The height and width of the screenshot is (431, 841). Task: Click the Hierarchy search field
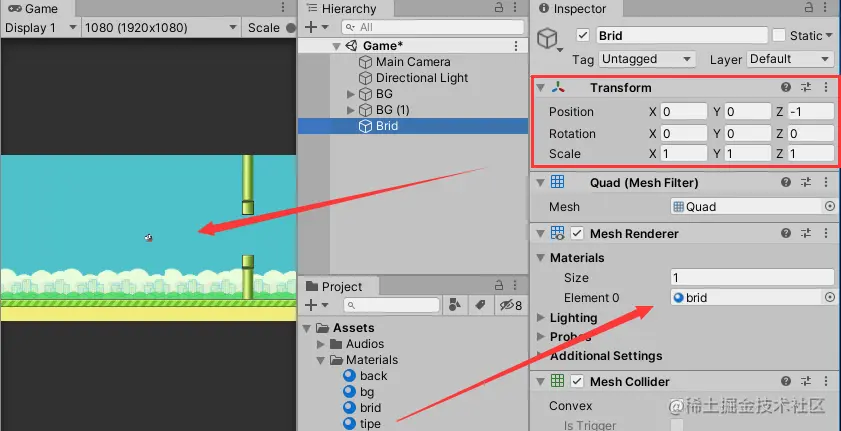[432, 27]
